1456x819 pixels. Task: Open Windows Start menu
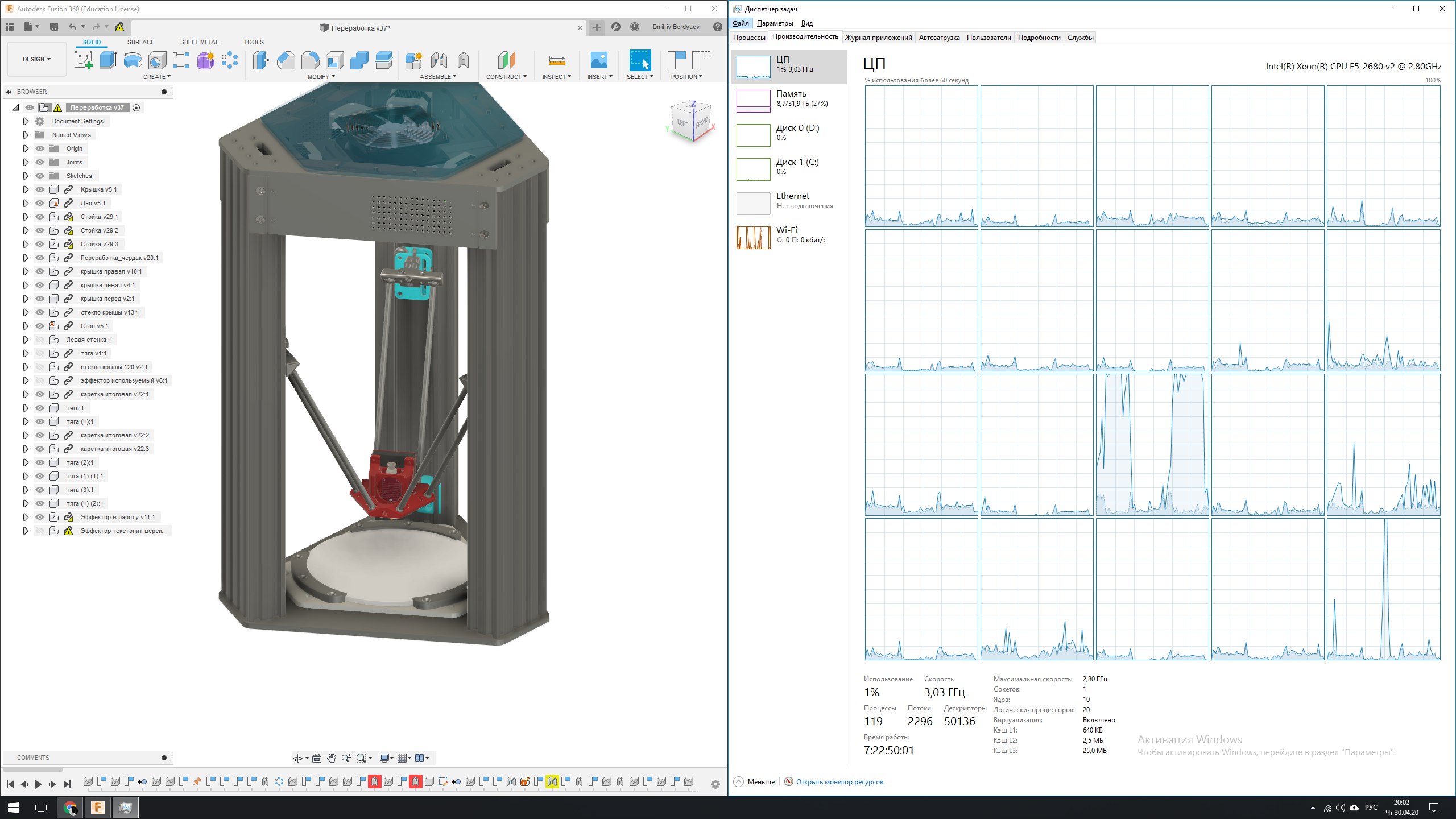click(x=14, y=808)
